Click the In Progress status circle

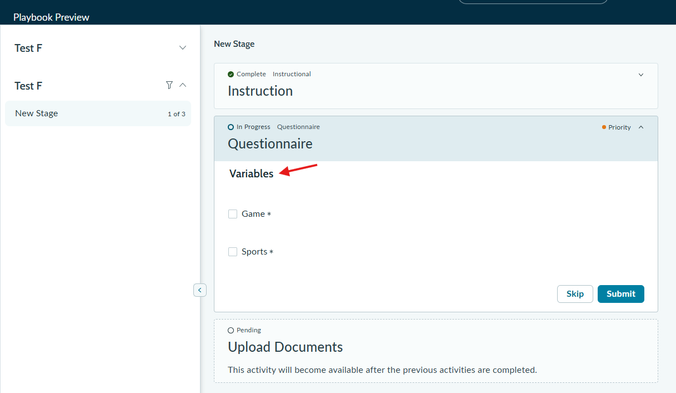[x=231, y=127]
